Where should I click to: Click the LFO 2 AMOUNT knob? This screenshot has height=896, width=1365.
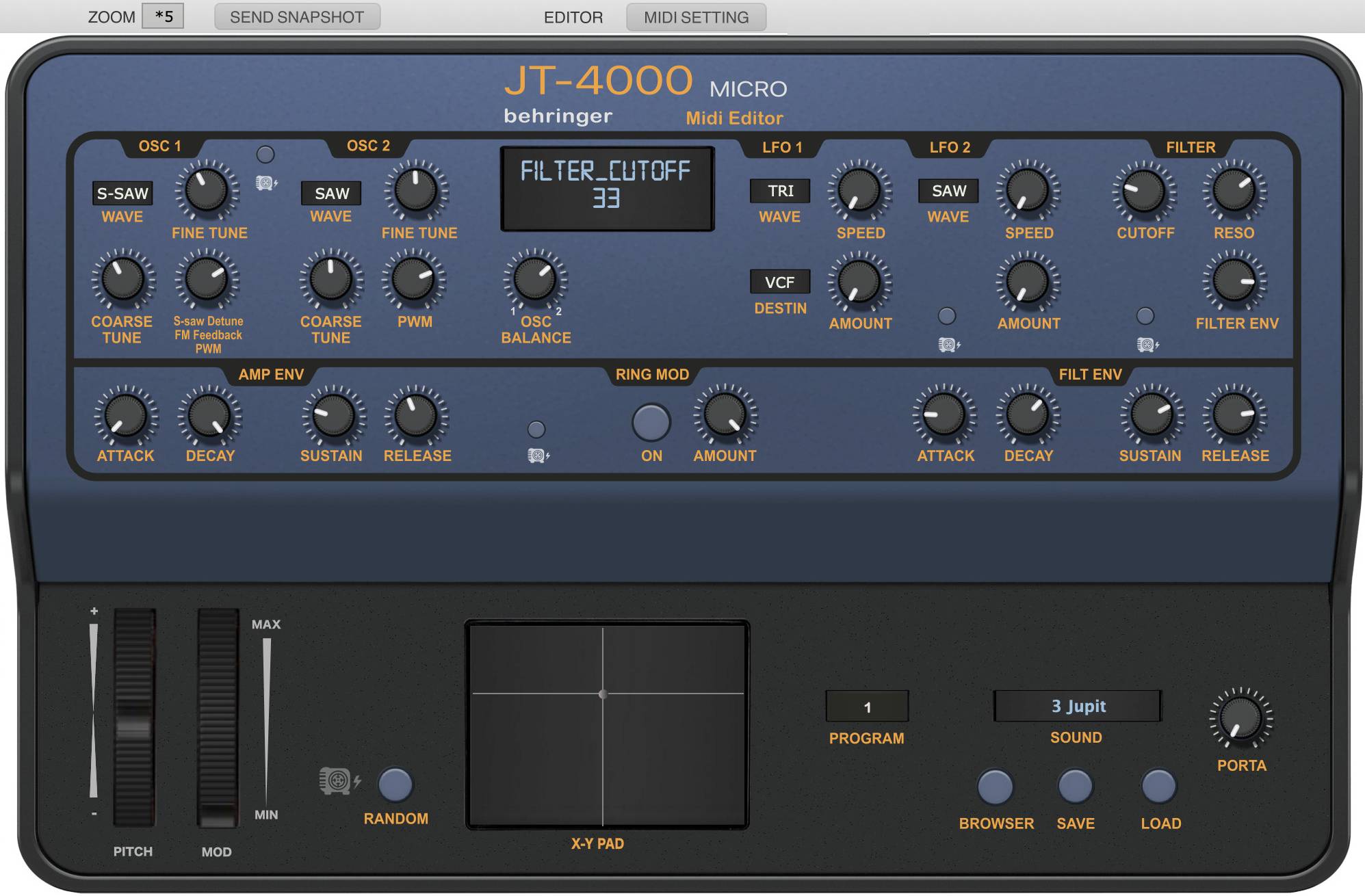coord(1028,282)
